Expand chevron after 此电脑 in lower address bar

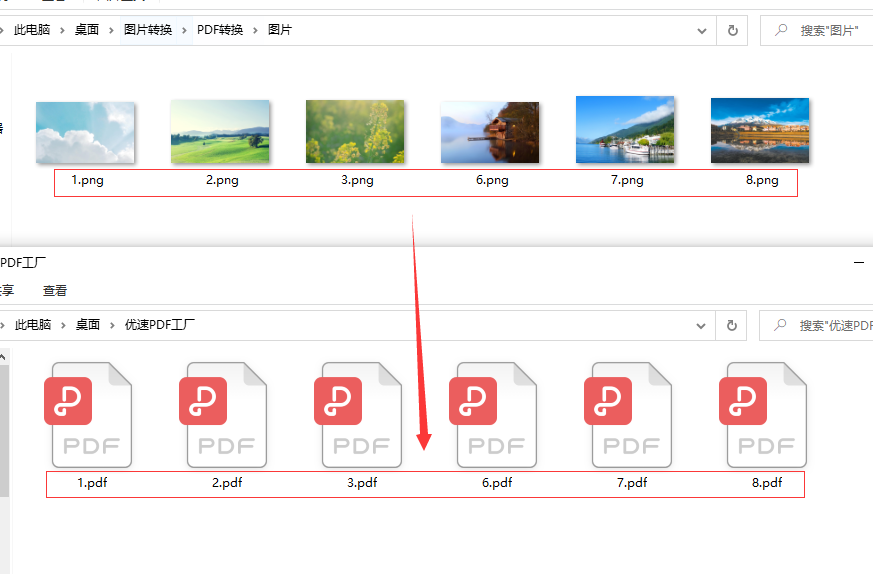tap(63, 325)
